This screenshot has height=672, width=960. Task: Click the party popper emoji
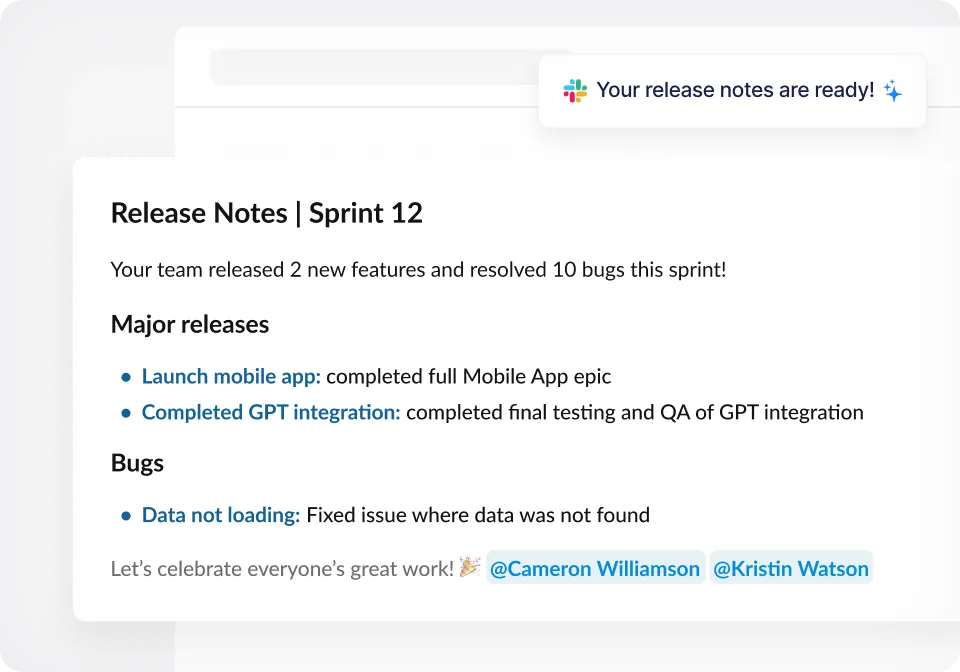pos(470,567)
